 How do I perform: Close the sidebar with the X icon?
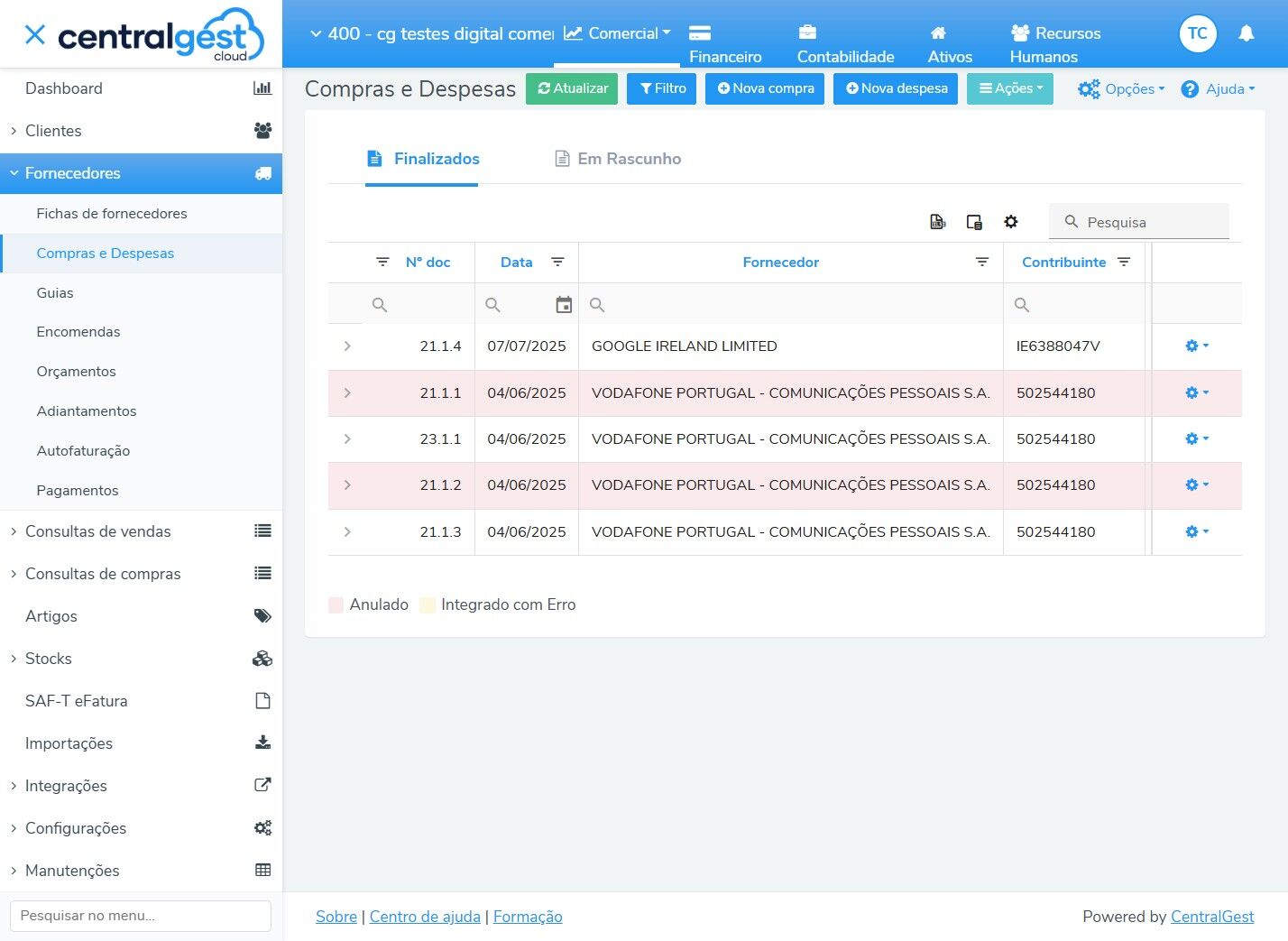click(x=34, y=35)
